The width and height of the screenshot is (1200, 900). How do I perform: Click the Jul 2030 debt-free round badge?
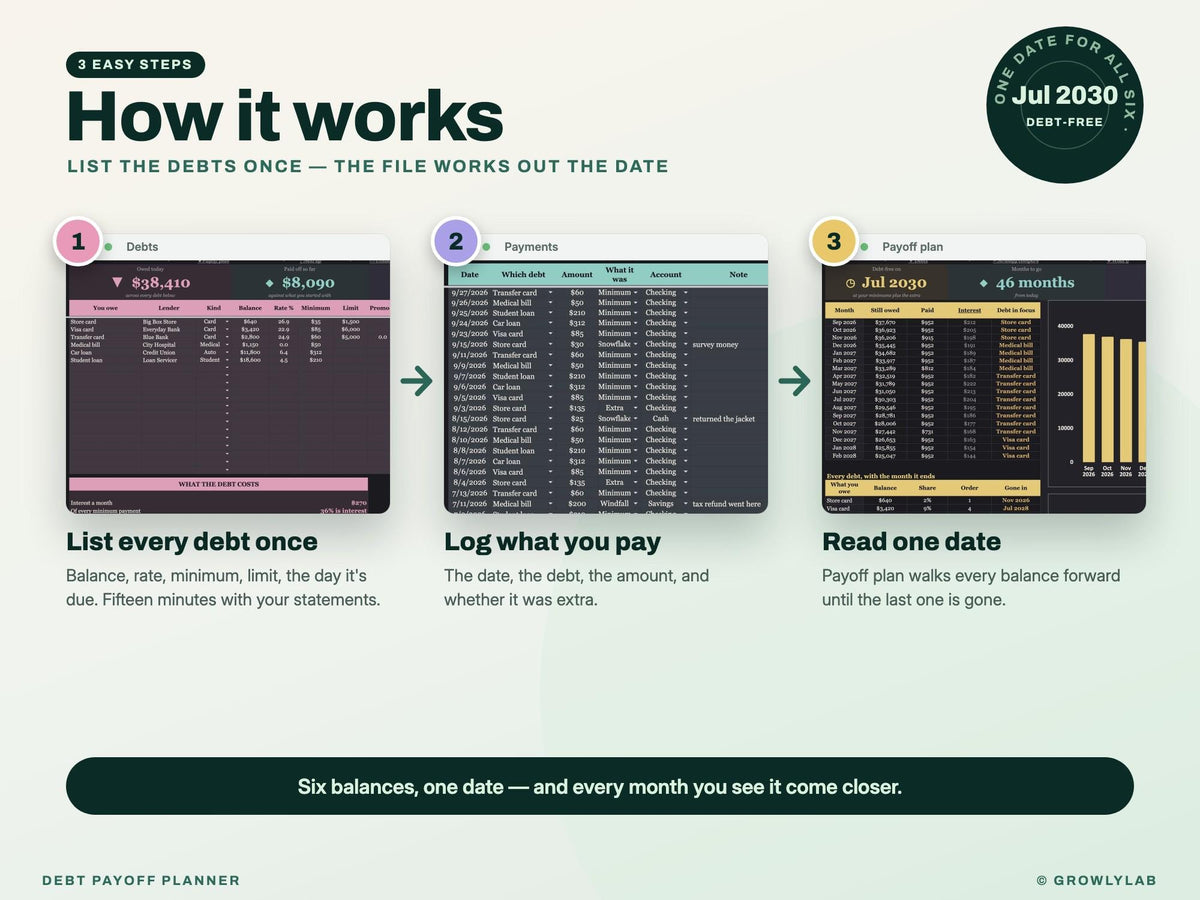click(x=1064, y=105)
